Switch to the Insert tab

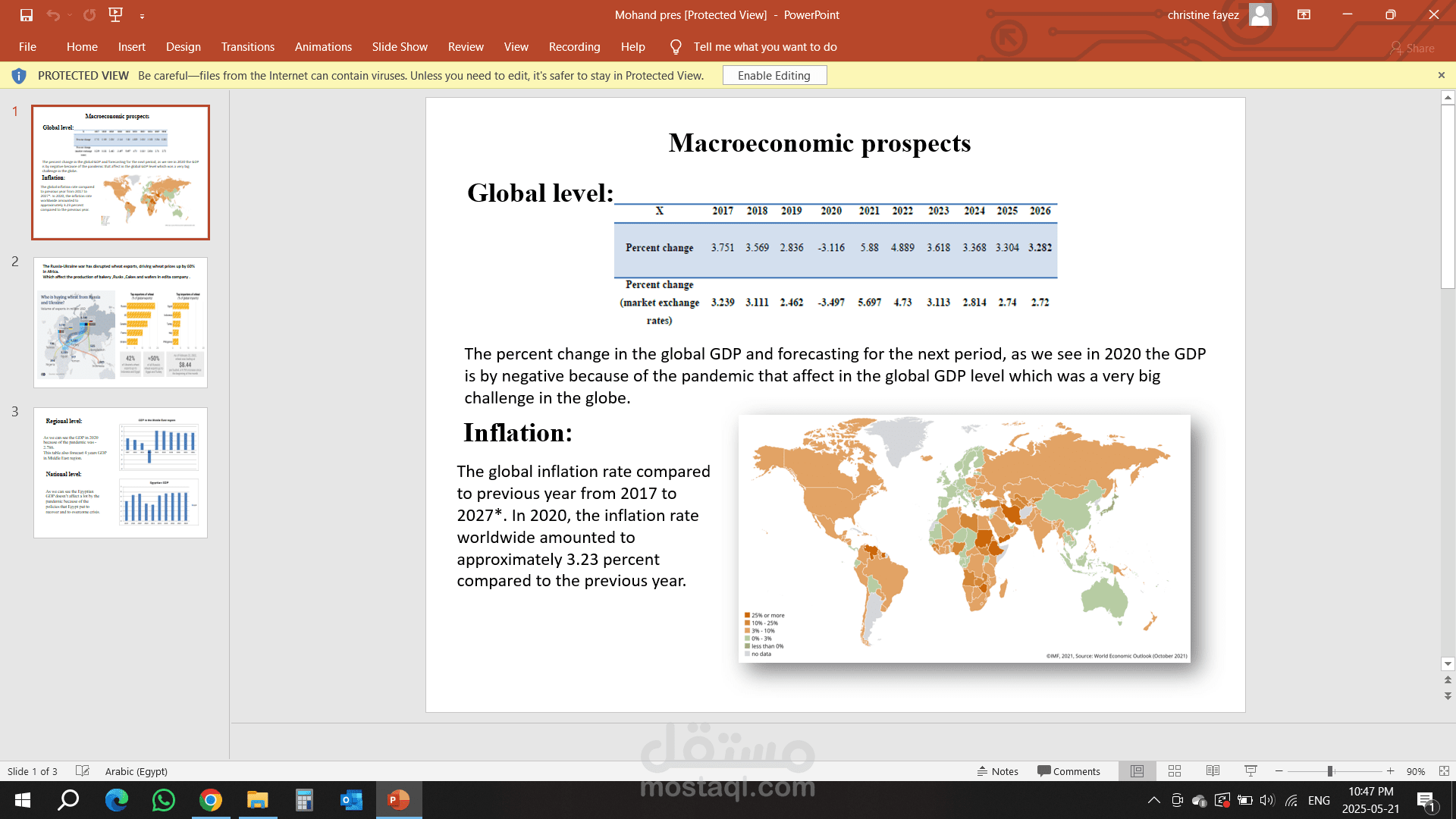coord(131,47)
